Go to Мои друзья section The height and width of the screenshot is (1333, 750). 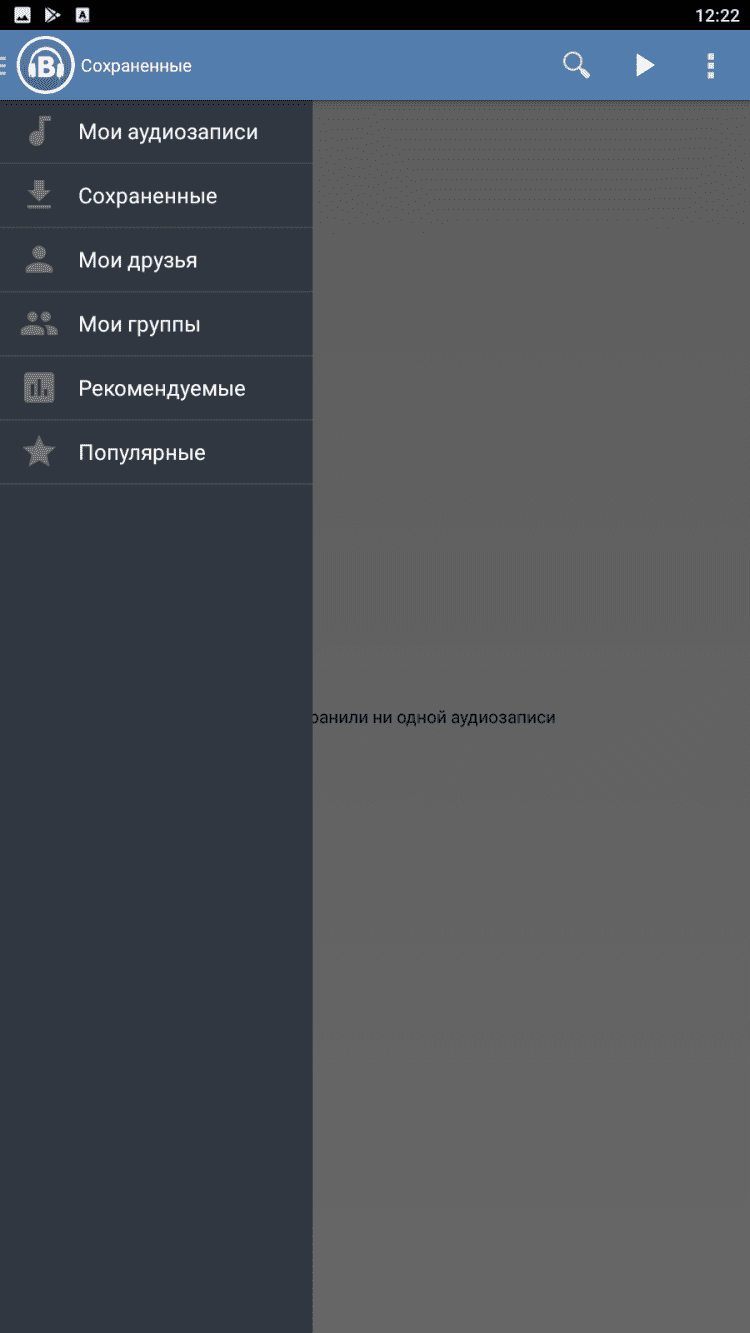[156, 260]
